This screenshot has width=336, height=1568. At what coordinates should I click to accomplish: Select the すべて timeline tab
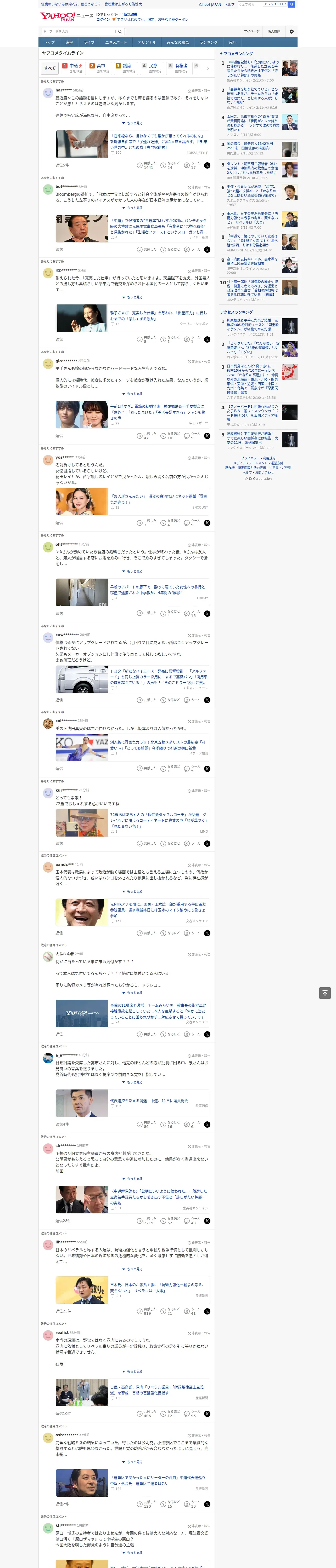[x=49, y=68]
